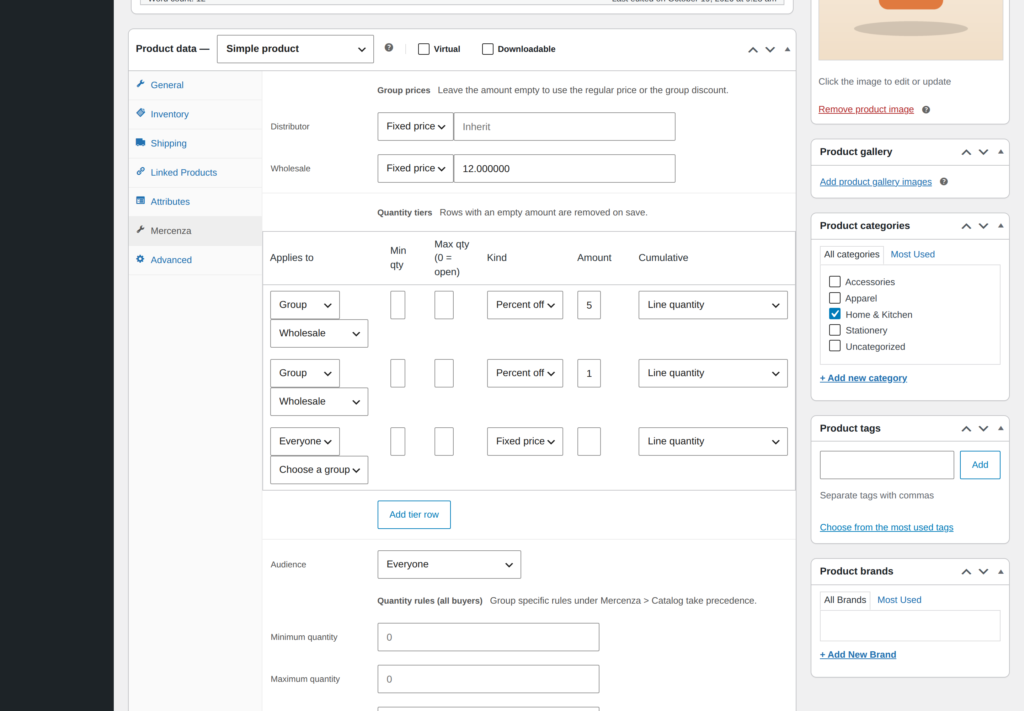1024x711 pixels.
Task: Move Product gallery panel down
Action: [x=983, y=152]
